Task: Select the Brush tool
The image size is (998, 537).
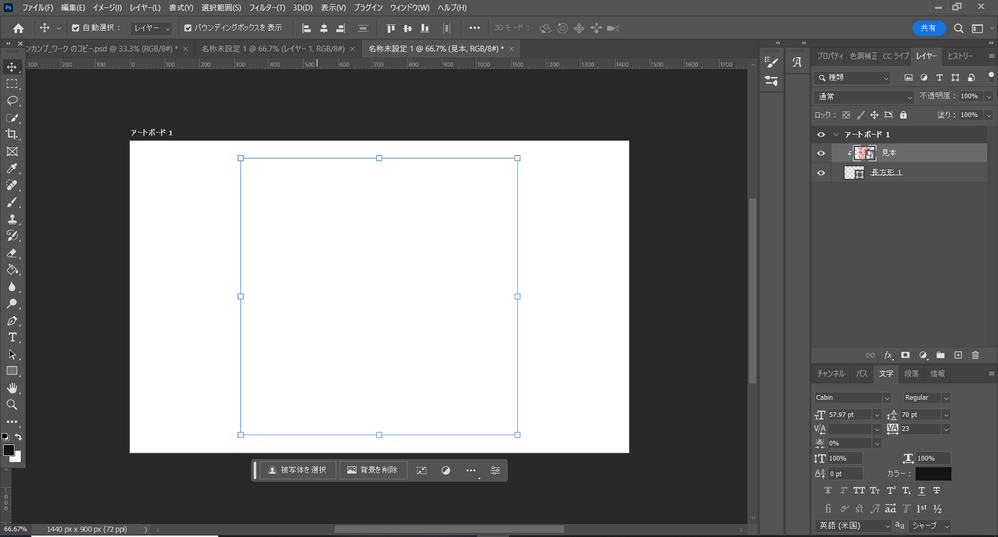Action: click(x=12, y=202)
